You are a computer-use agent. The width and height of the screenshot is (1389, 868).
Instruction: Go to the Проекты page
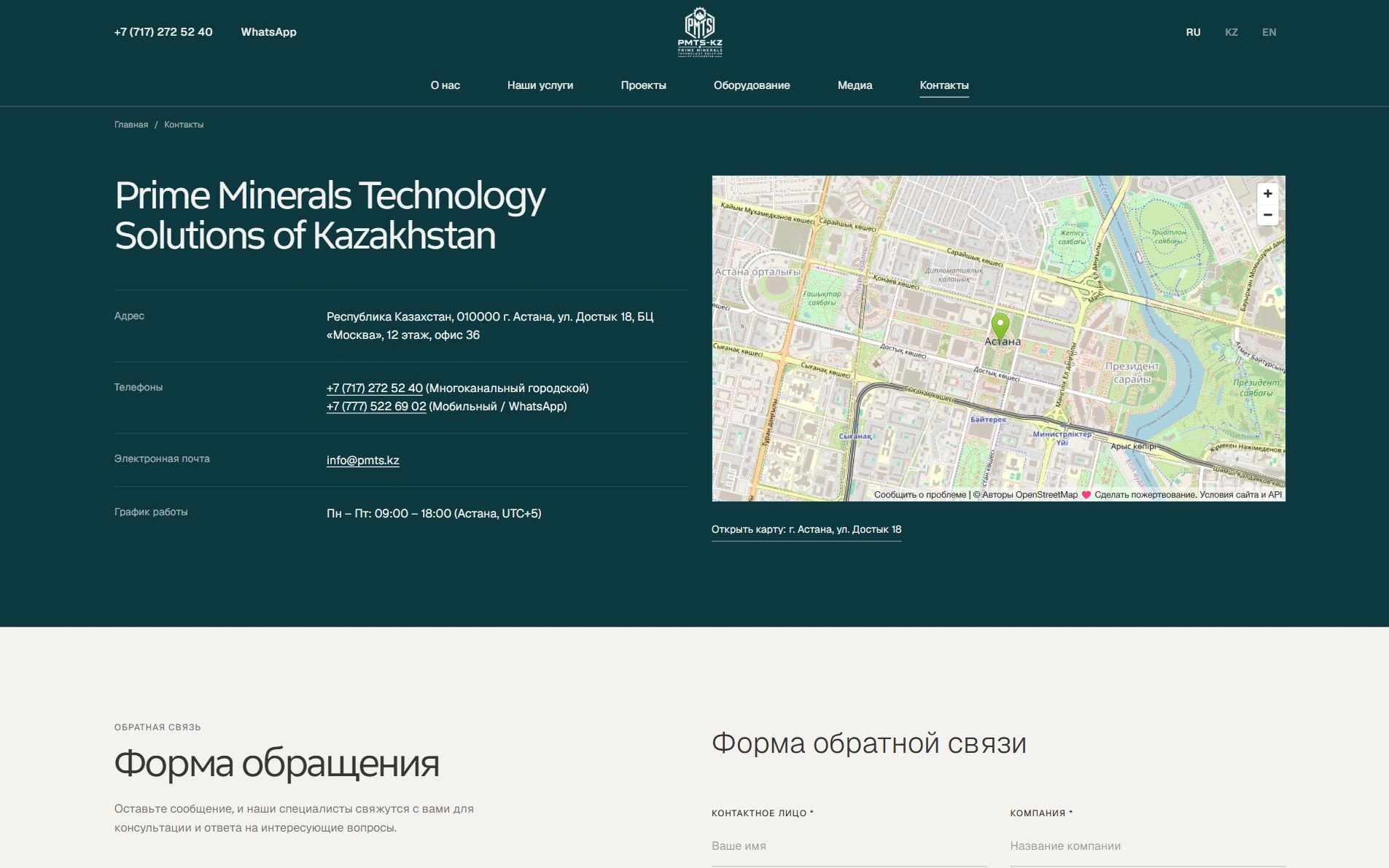coord(643,85)
